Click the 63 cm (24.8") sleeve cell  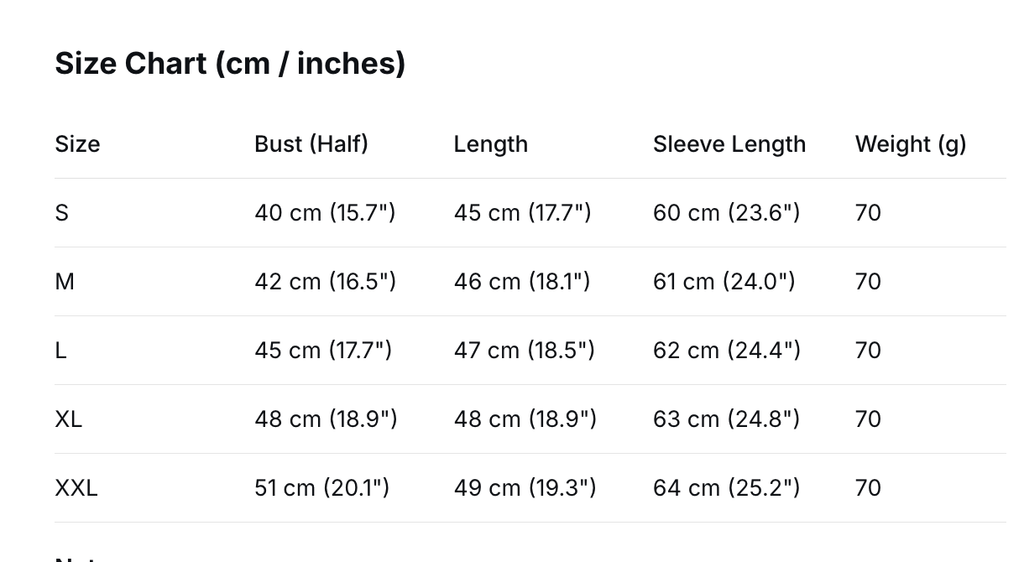(726, 419)
